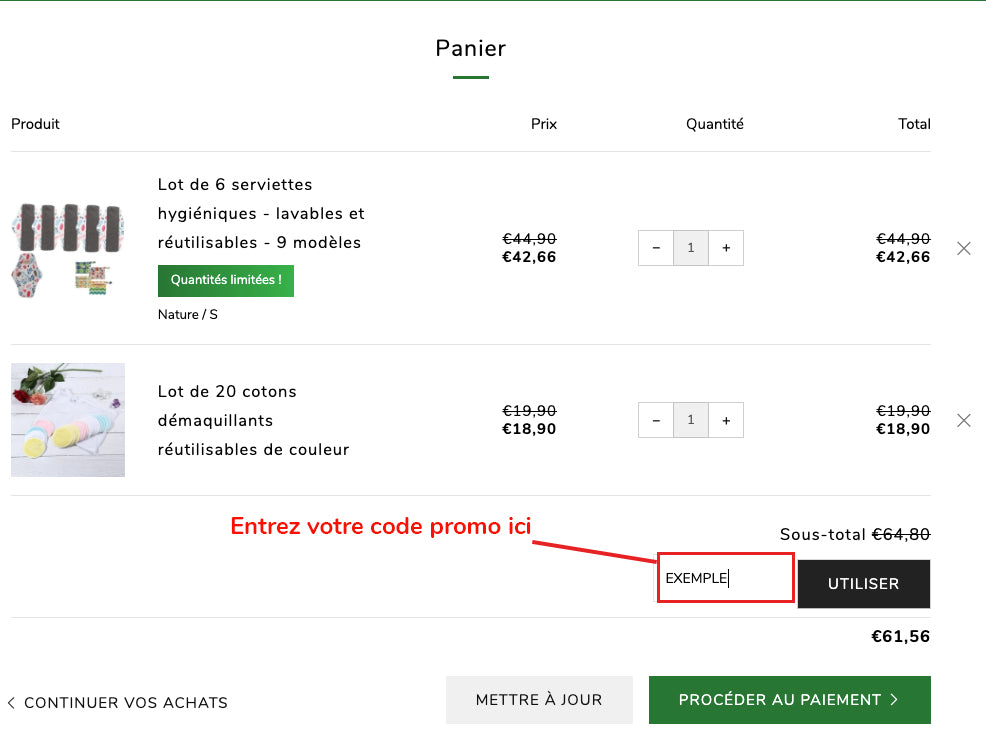Increase quantity of the serviettes hygiéniques lot
This screenshot has width=986, height=739.
point(725,248)
